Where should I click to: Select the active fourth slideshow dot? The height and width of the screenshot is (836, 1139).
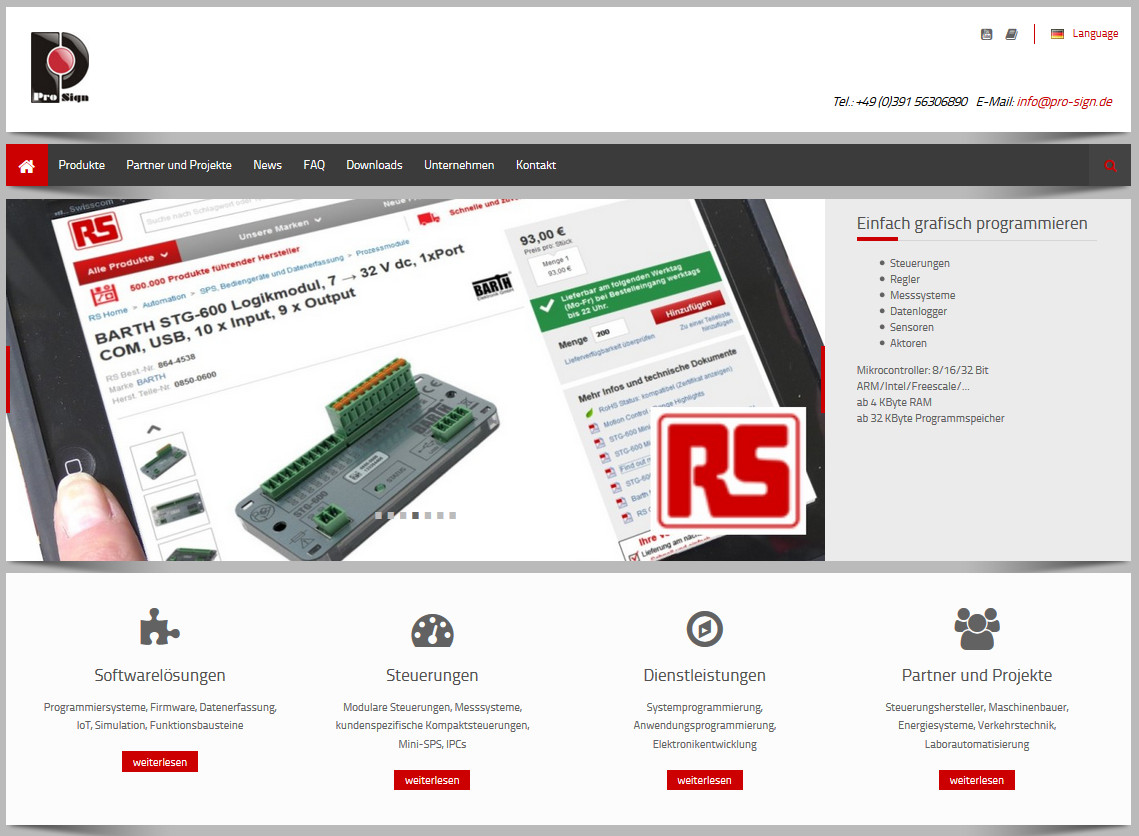tap(416, 516)
